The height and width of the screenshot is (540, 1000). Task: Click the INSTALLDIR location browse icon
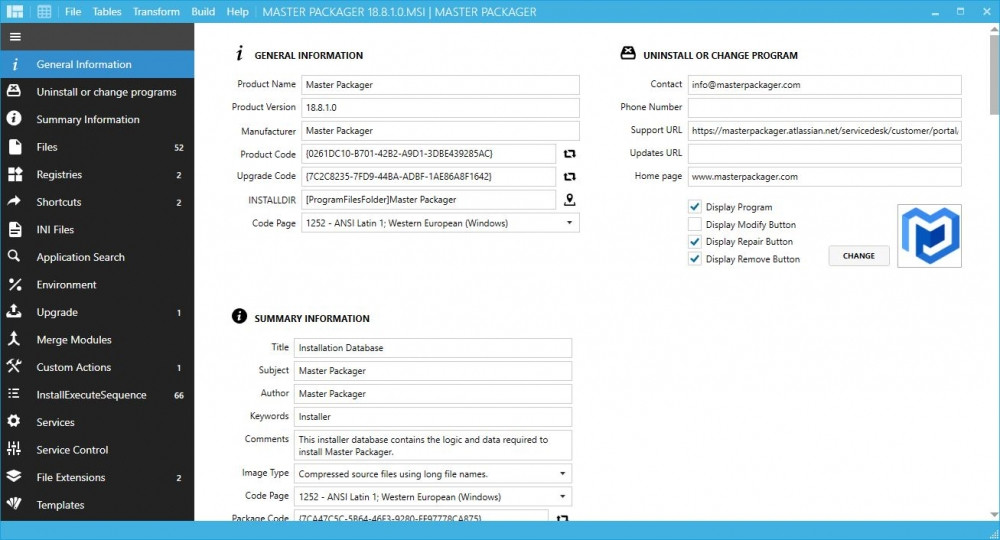tap(570, 200)
